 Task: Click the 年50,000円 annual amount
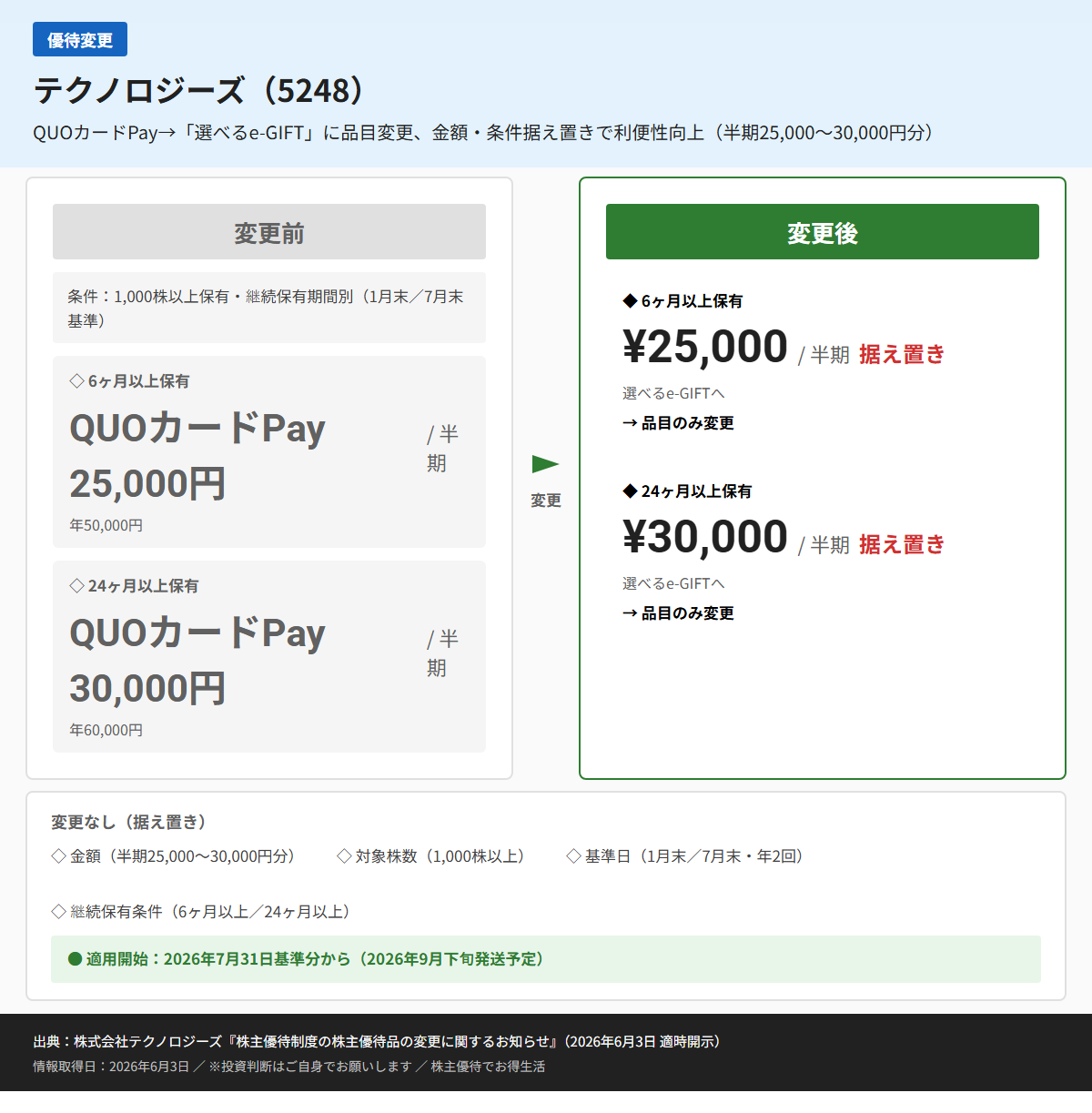(x=106, y=525)
